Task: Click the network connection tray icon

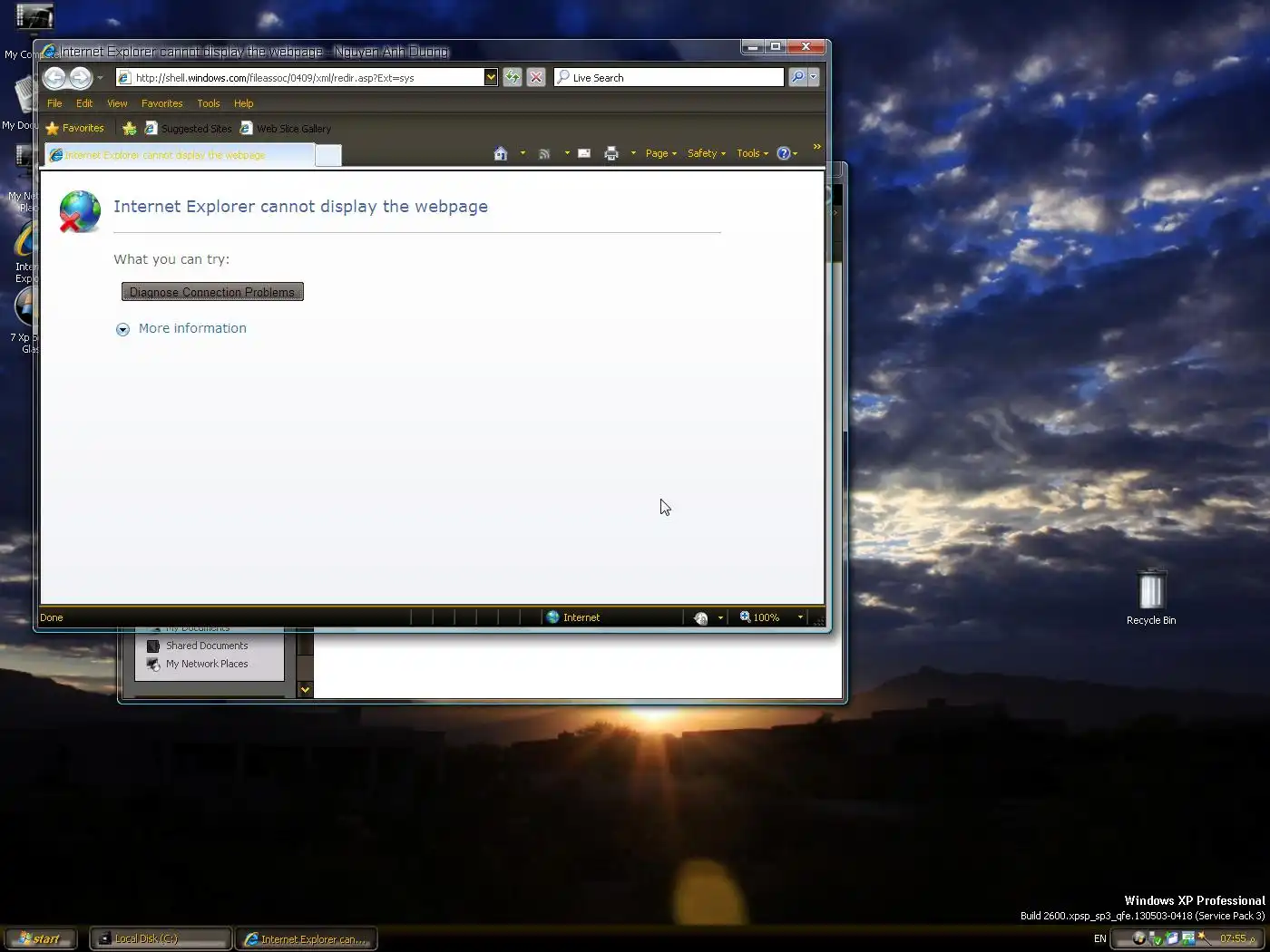Action: coord(1187,939)
